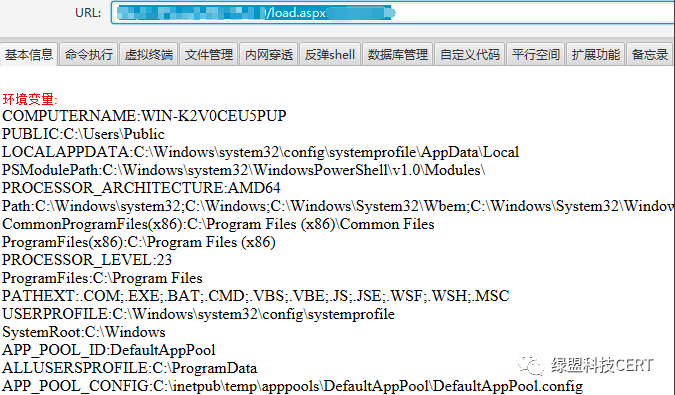Select the CommonProgramFiles(x86) line
675x395 pixels.
pos(218,224)
